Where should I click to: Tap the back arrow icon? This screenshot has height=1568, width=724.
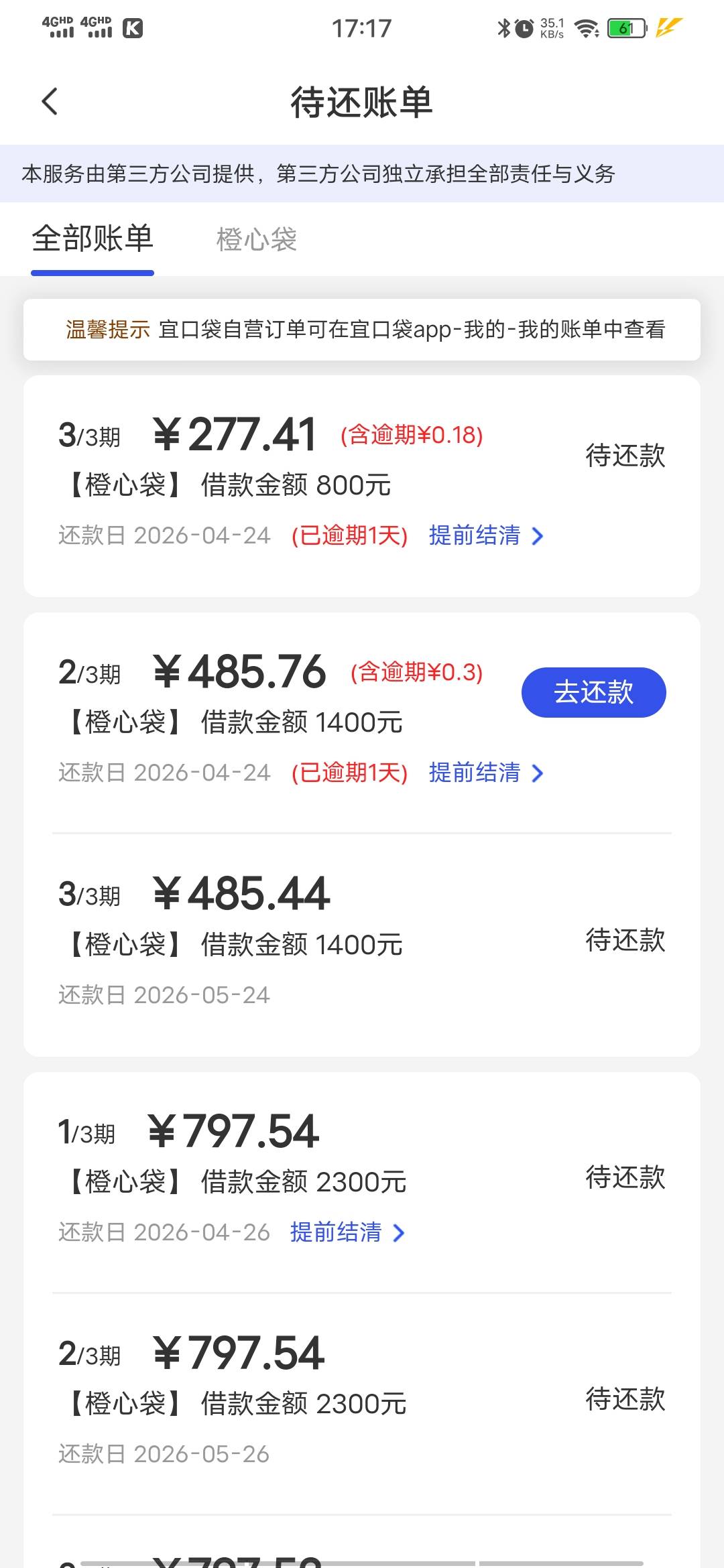tap(50, 102)
